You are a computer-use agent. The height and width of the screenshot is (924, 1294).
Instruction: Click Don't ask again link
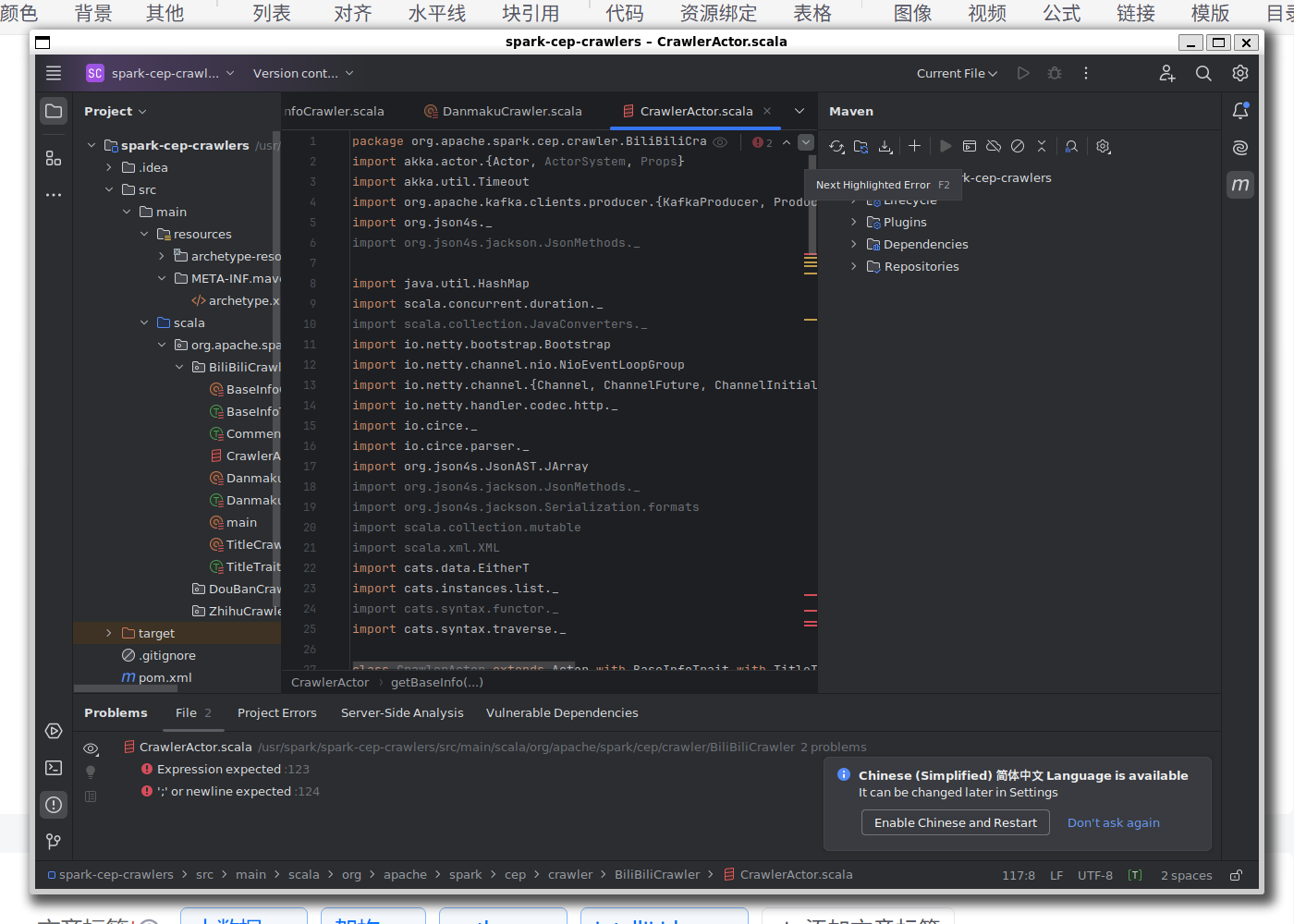[x=1113, y=822]
